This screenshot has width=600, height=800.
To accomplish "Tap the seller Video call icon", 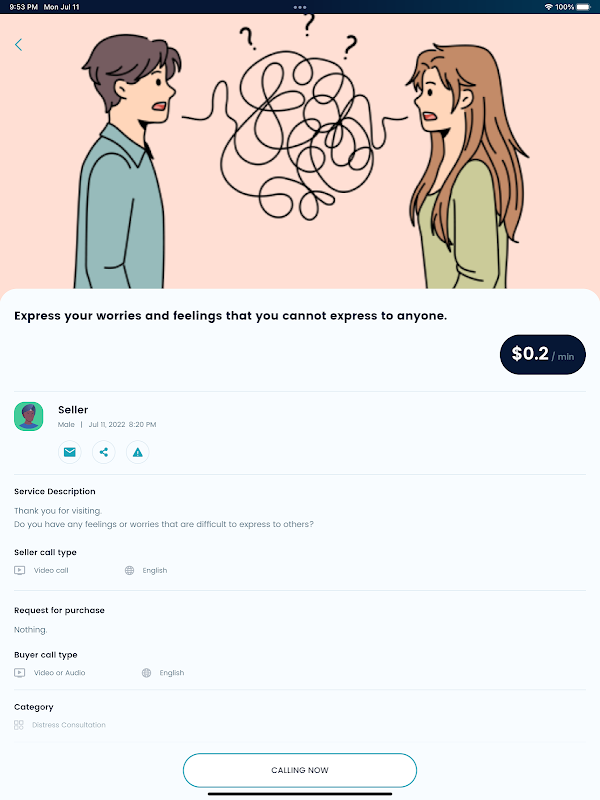I will click(19, 570).
